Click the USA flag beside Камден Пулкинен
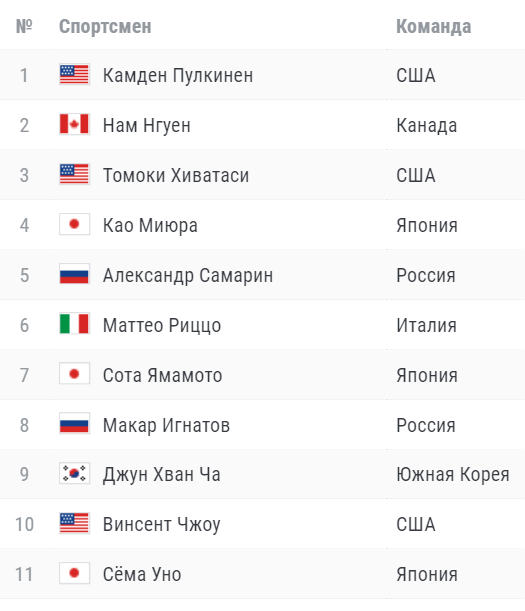This screenshot has height=611, width=525. [x=74, y=74]
